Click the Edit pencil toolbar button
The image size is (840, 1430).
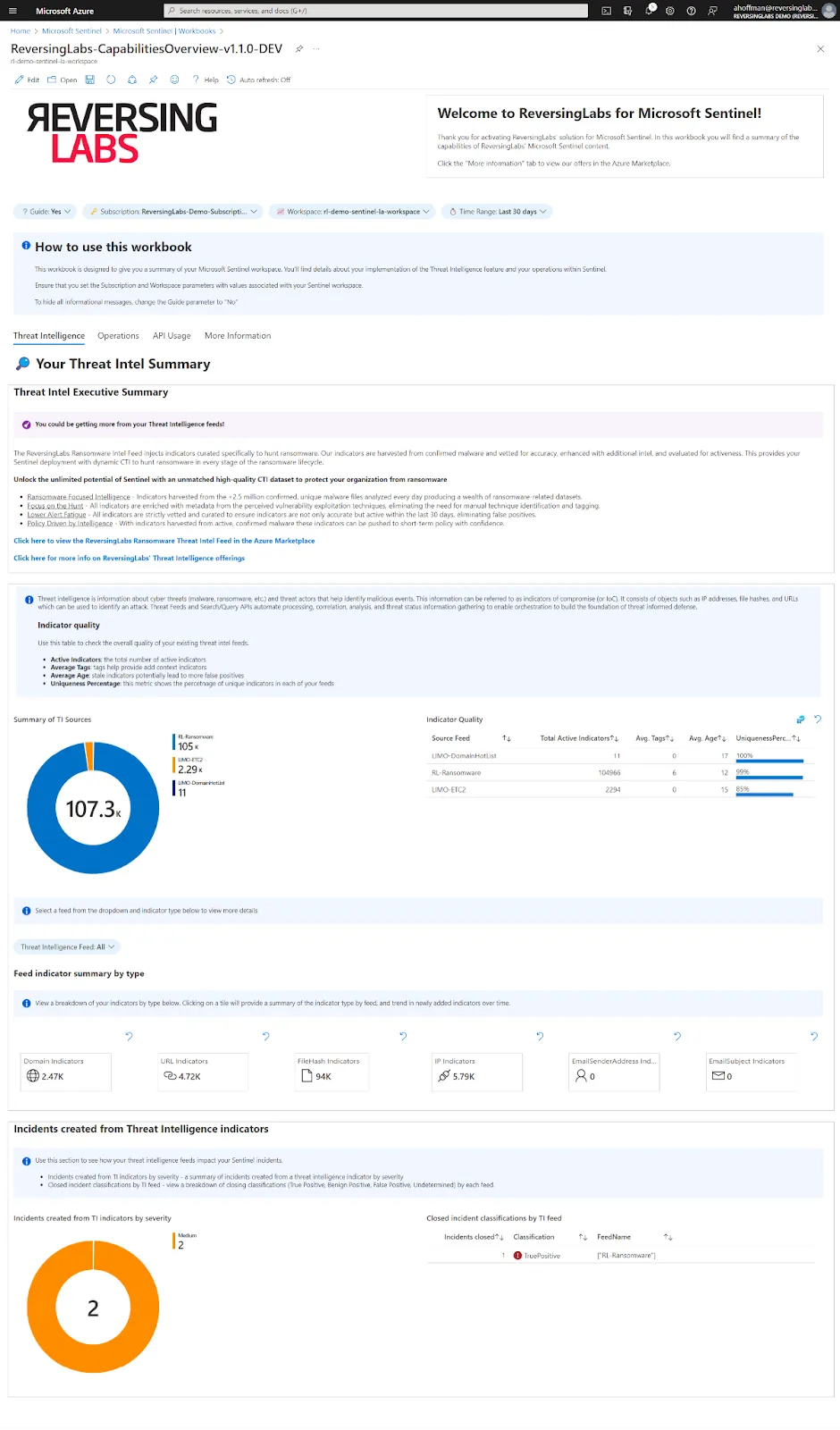[27, 80]
